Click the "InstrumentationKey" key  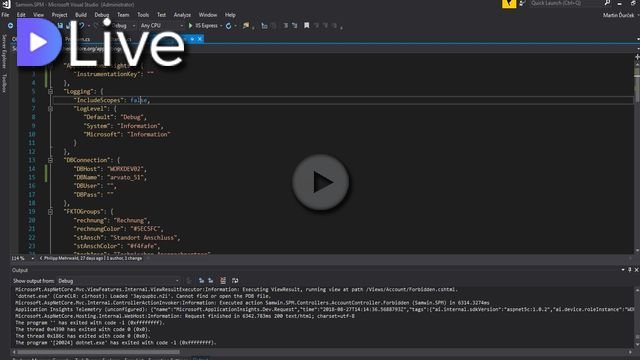[108, 74]
